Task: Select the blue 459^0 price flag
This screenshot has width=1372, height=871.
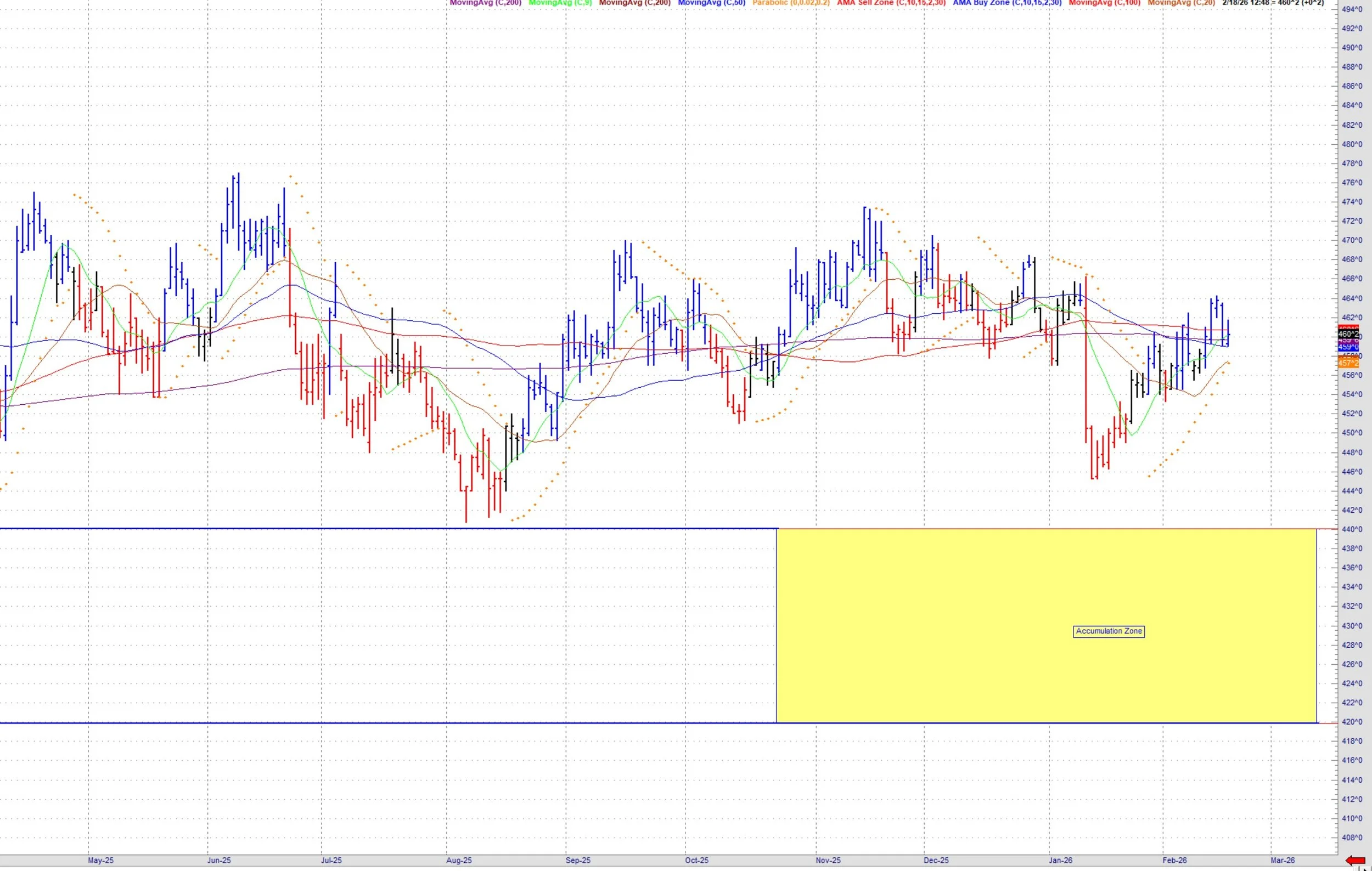Action: [x=1348, y=347]
